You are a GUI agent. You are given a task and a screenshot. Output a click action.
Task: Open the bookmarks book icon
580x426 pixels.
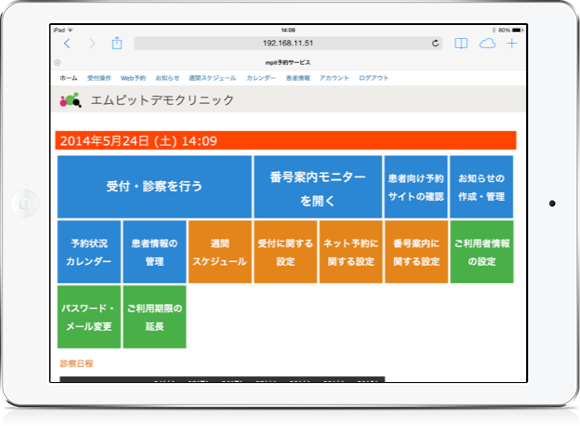461,44
